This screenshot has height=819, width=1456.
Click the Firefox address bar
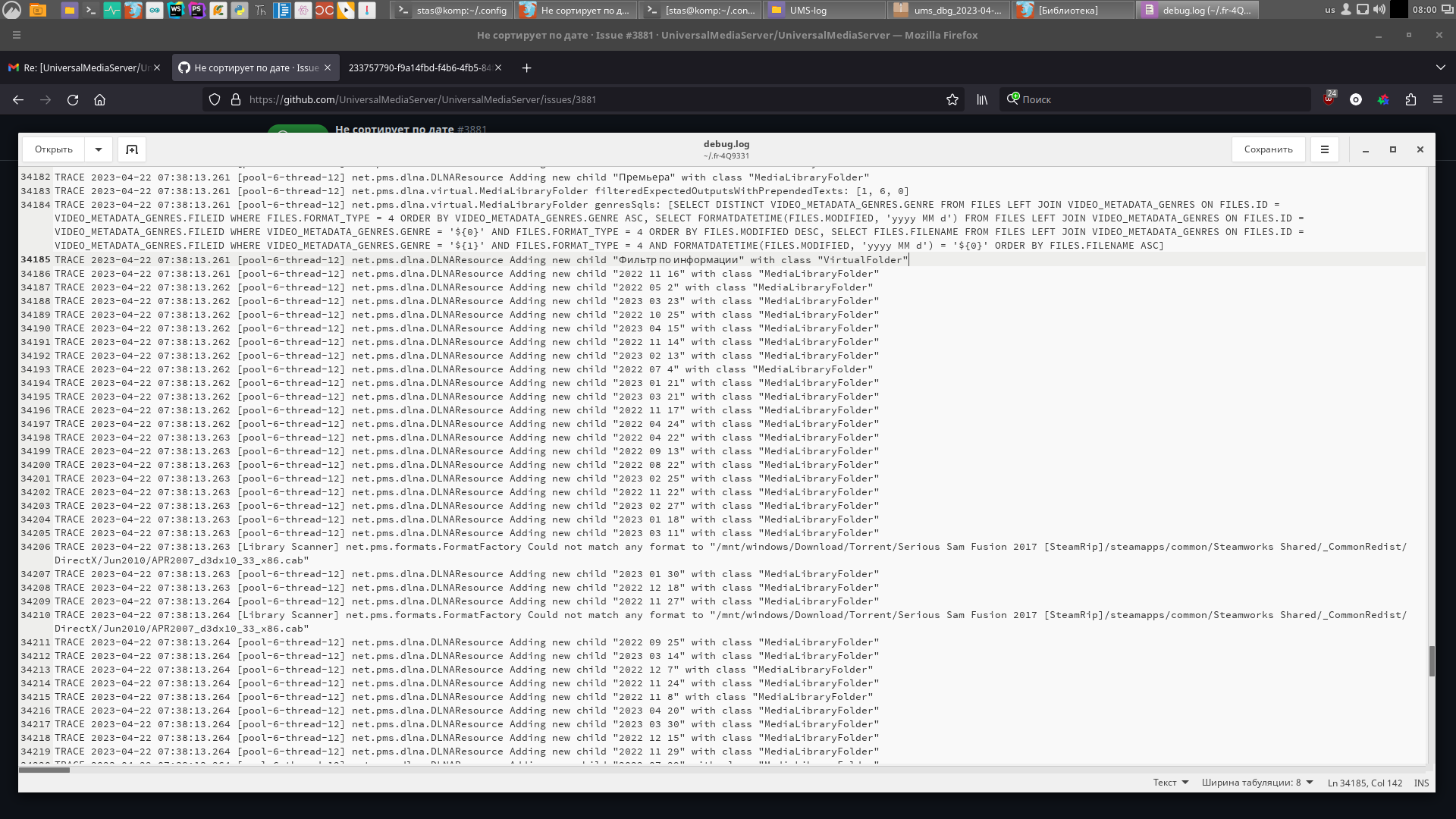pyautogui.click(x=531, y=99)
